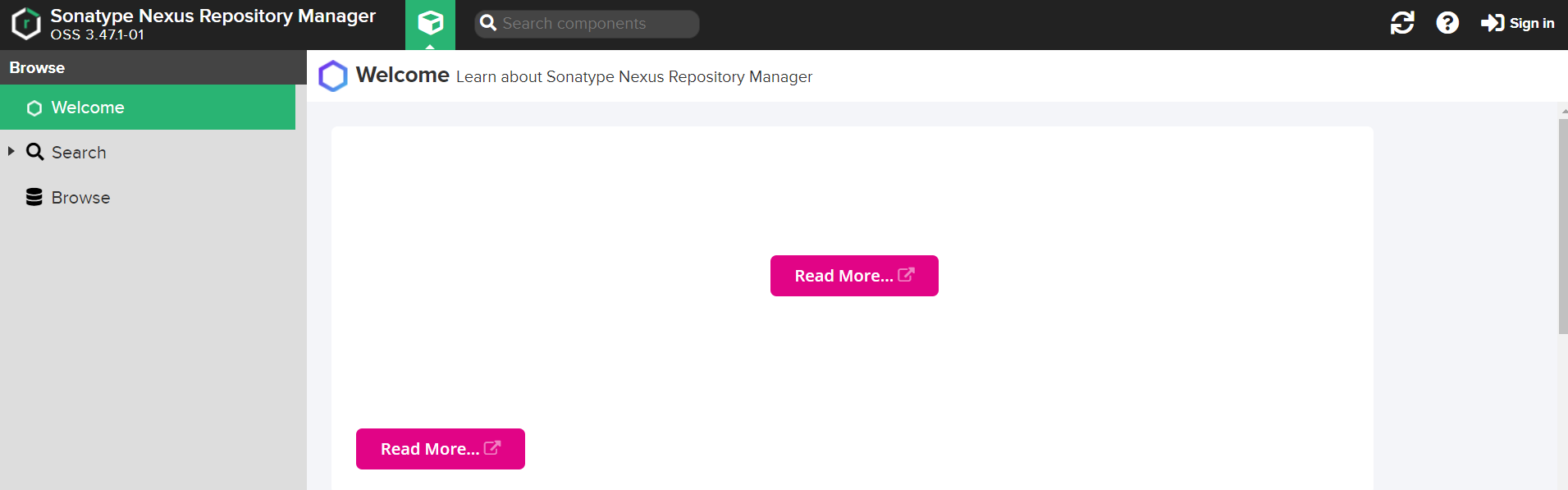The height and width of the screenshot is (490, 1568).
Task: Click the hexagon icon beside Welcome heading
Action: (333, 76)
